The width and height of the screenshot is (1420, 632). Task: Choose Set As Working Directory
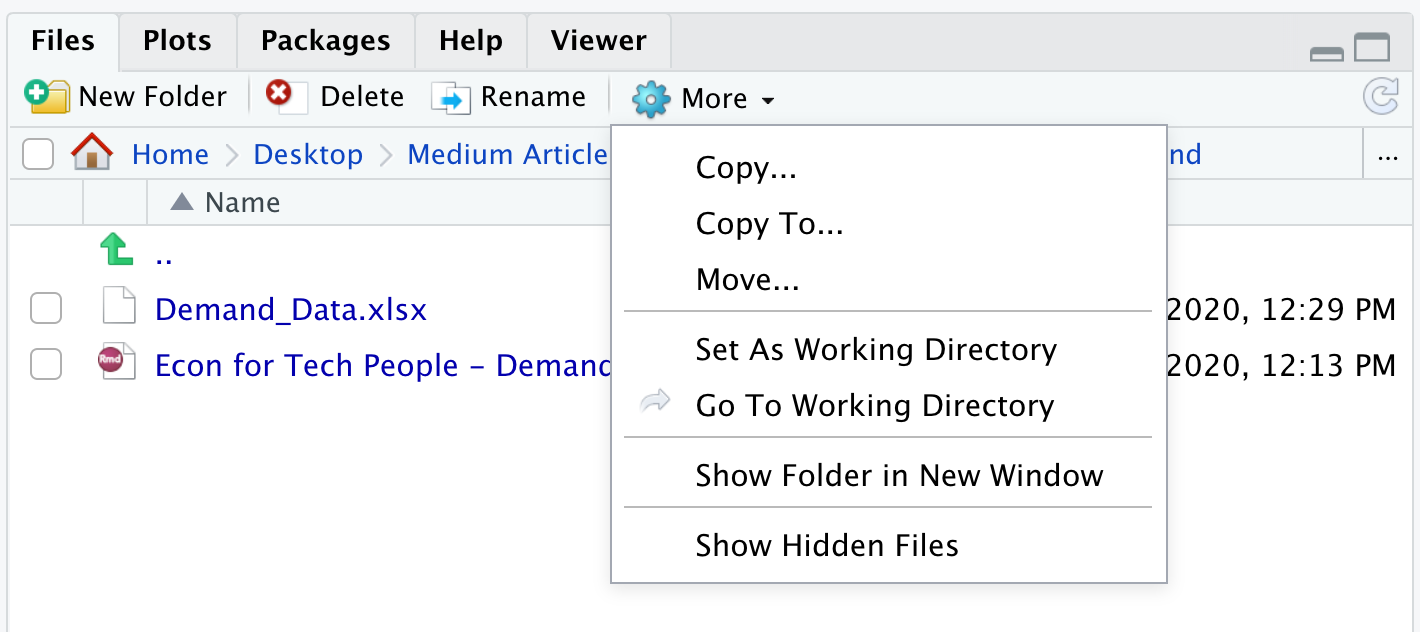click(x=876, y=350)
